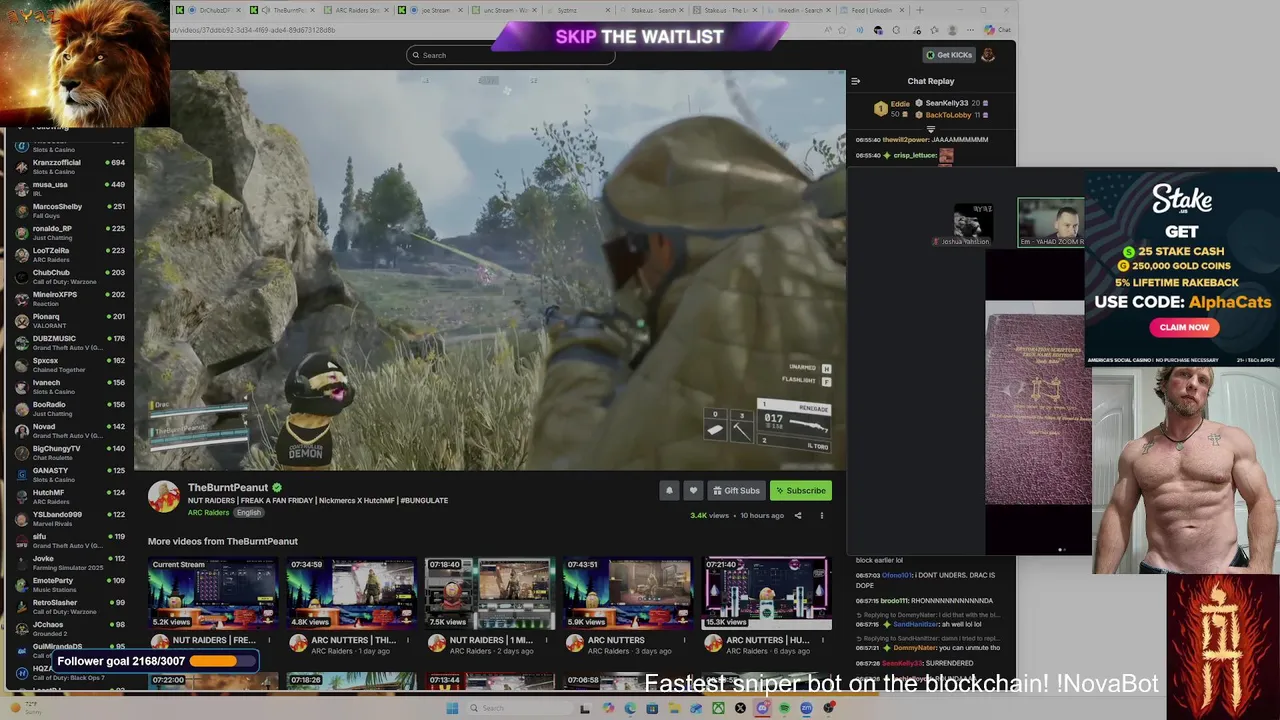Open BigChungyTV channel in sidebar
The image size is (1280, 720).
(69, 452)
